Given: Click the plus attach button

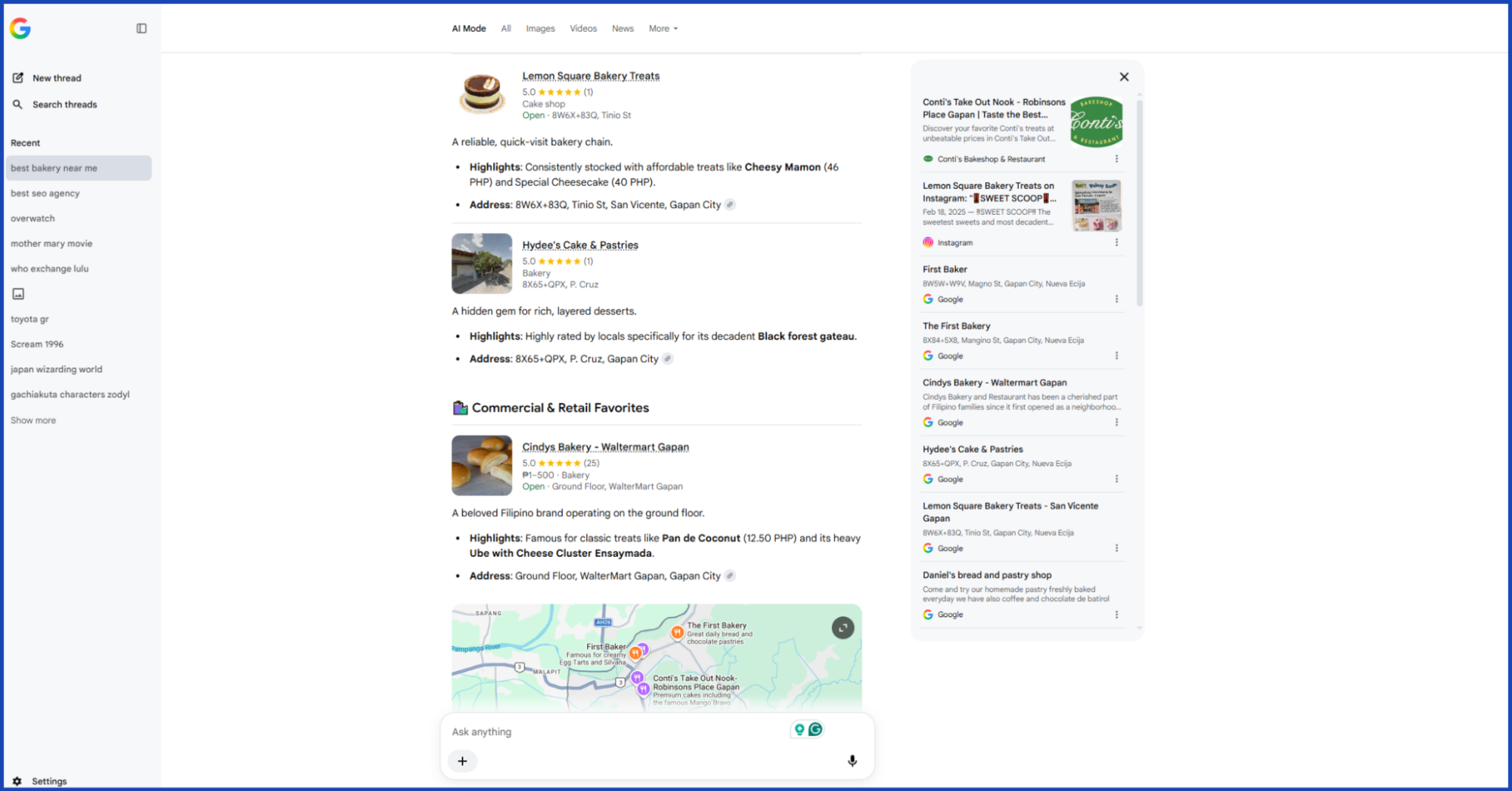Looking at the screenshot, I should point(462,761).
